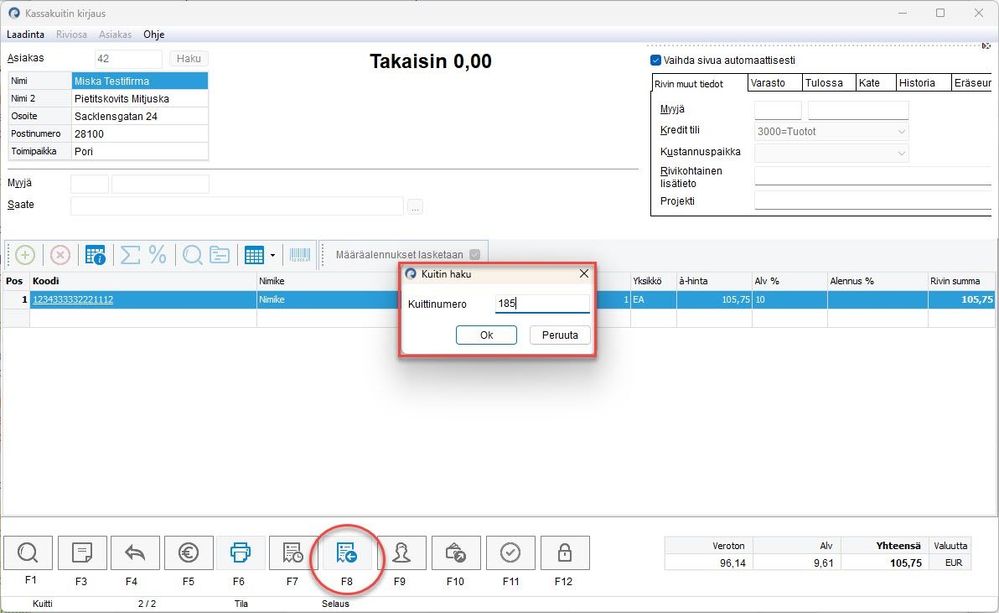Open the grid view dropdown arrow in toolbar

click(x=273, y=256)
